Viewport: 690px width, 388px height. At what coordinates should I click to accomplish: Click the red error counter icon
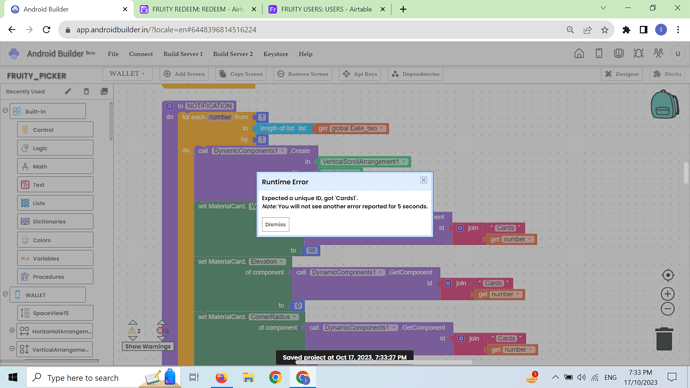(x=161, y=330)
